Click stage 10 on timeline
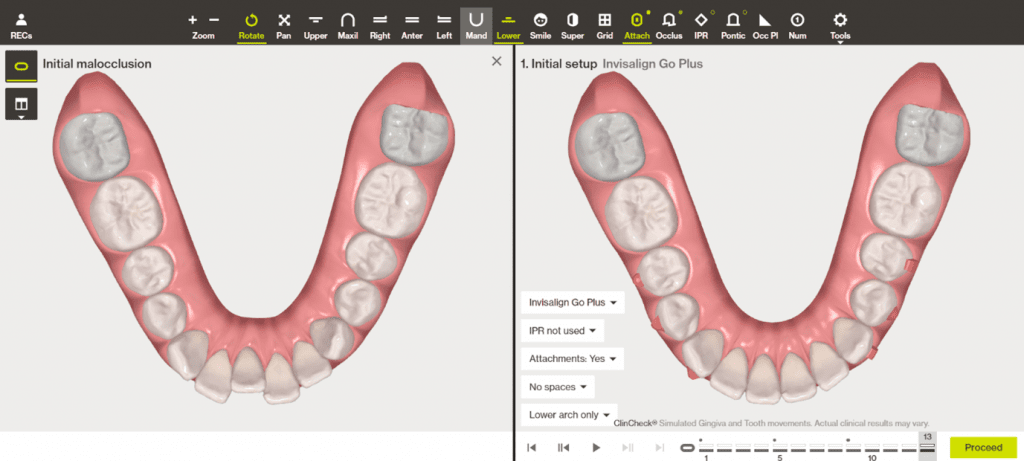Screen dimensions: 1024x461 click(872, 448)
